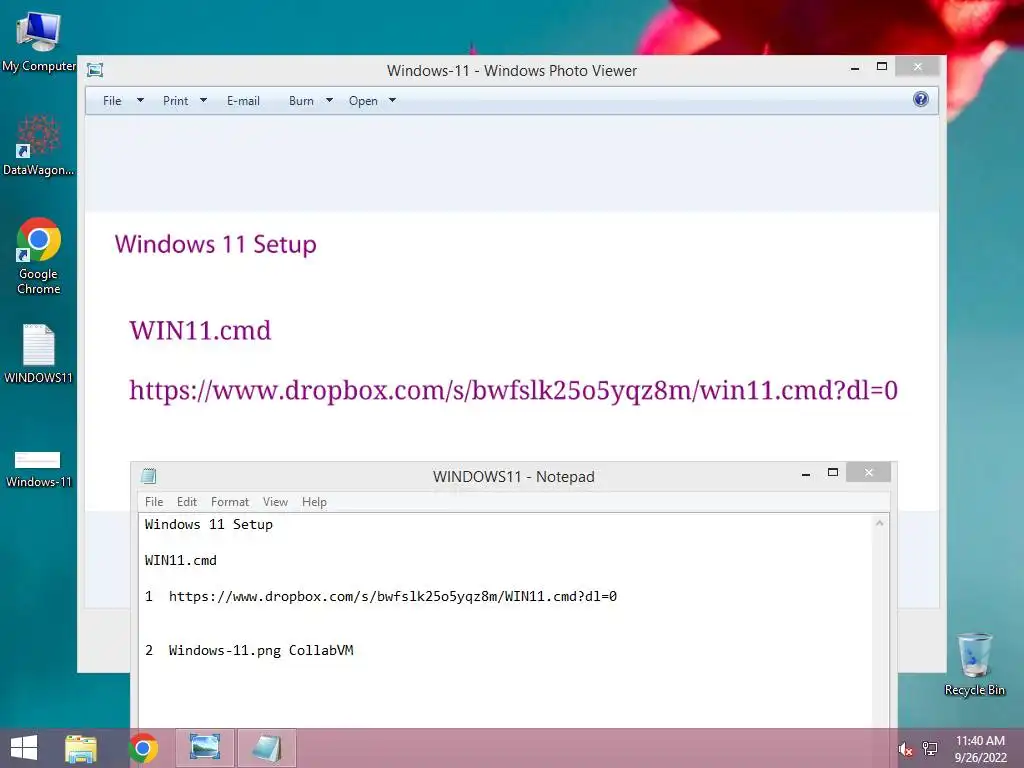Expand the Open dropdown arrow

(x=392, y=101)
